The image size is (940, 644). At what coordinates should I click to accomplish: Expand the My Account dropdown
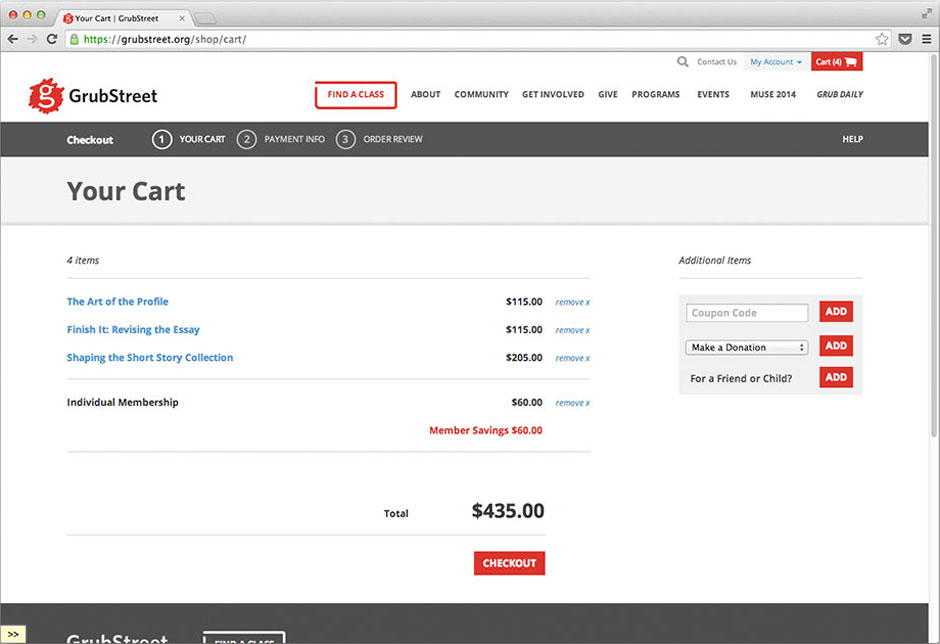click(776, 61)
